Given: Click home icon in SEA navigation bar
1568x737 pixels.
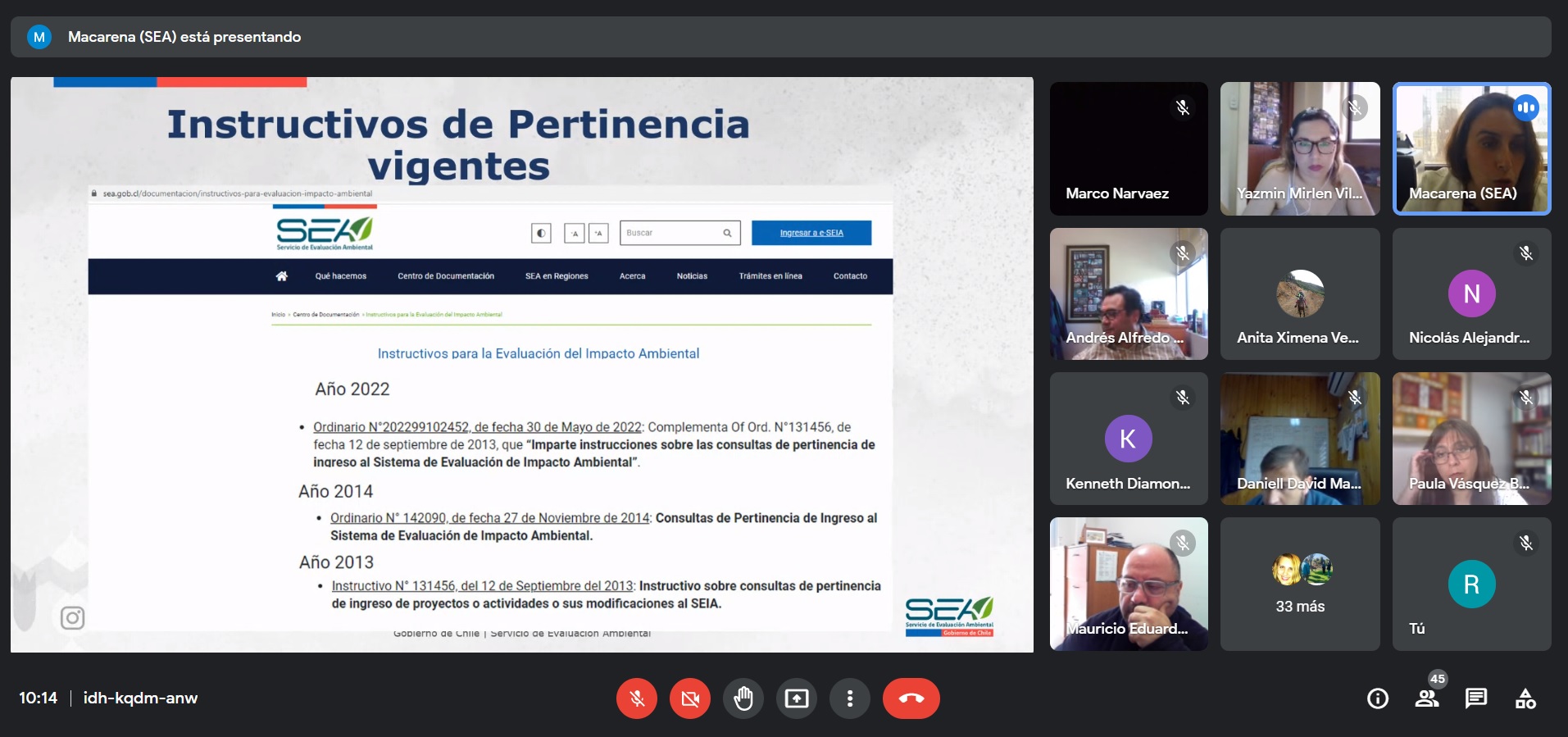Looking at the screenshot, I should (282, 276).
